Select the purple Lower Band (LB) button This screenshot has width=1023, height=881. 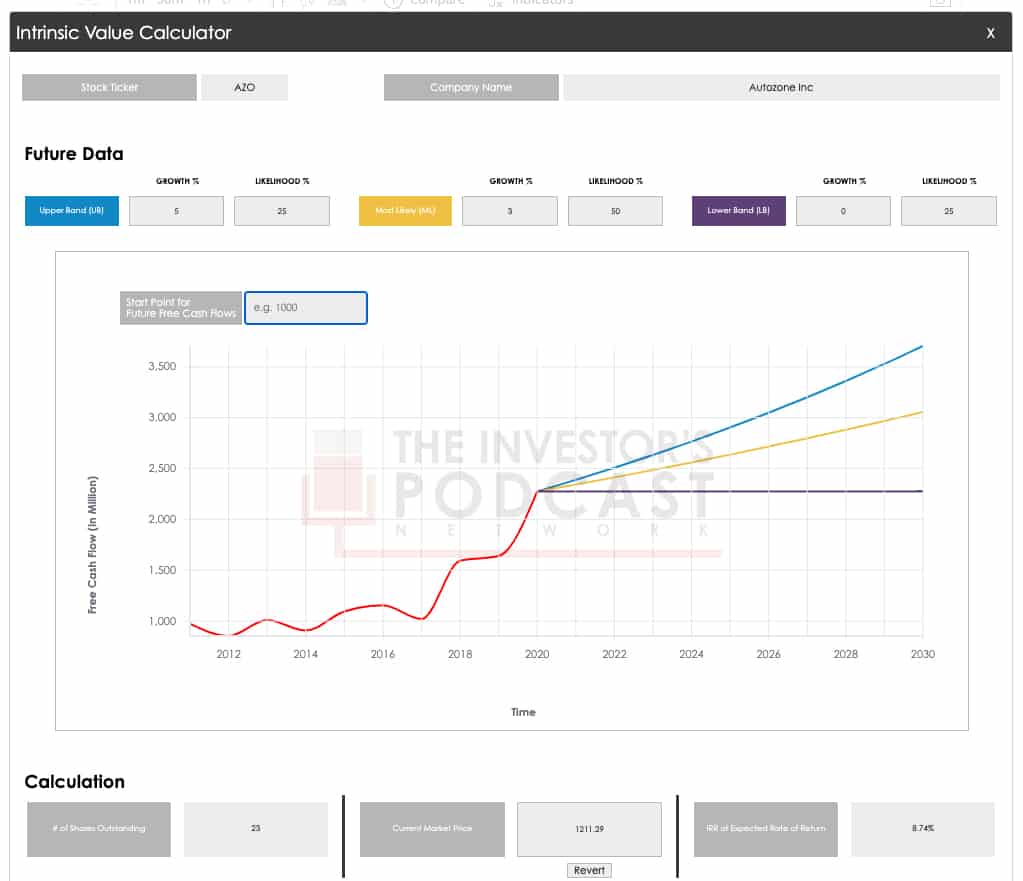click(739, 211)
